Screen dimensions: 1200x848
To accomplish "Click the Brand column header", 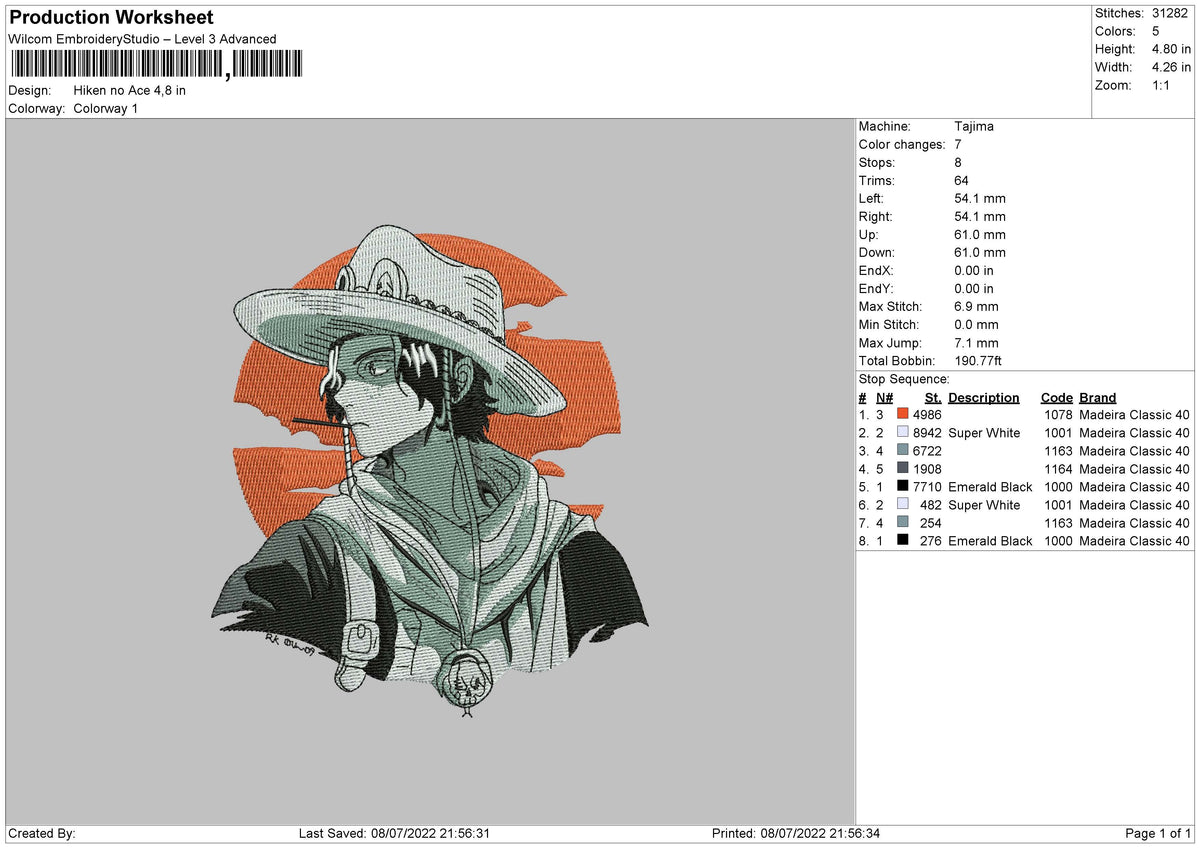I will pyautogui.click(x=1097, y=397).
